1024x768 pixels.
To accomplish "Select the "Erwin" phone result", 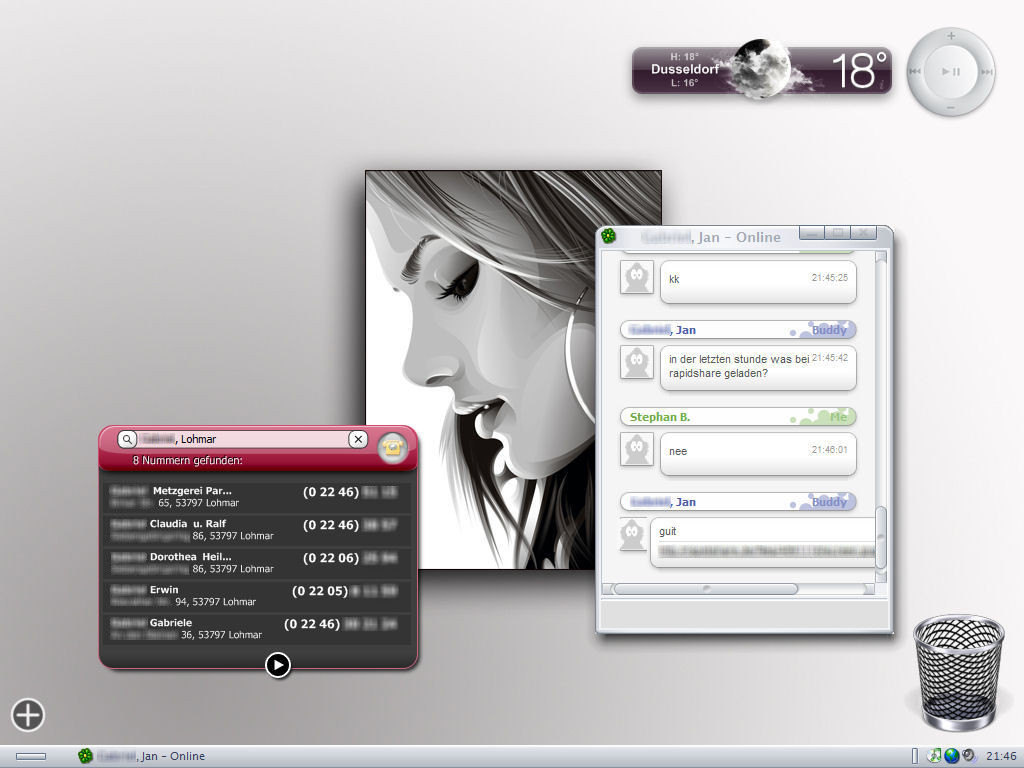I will coord(257,596).
